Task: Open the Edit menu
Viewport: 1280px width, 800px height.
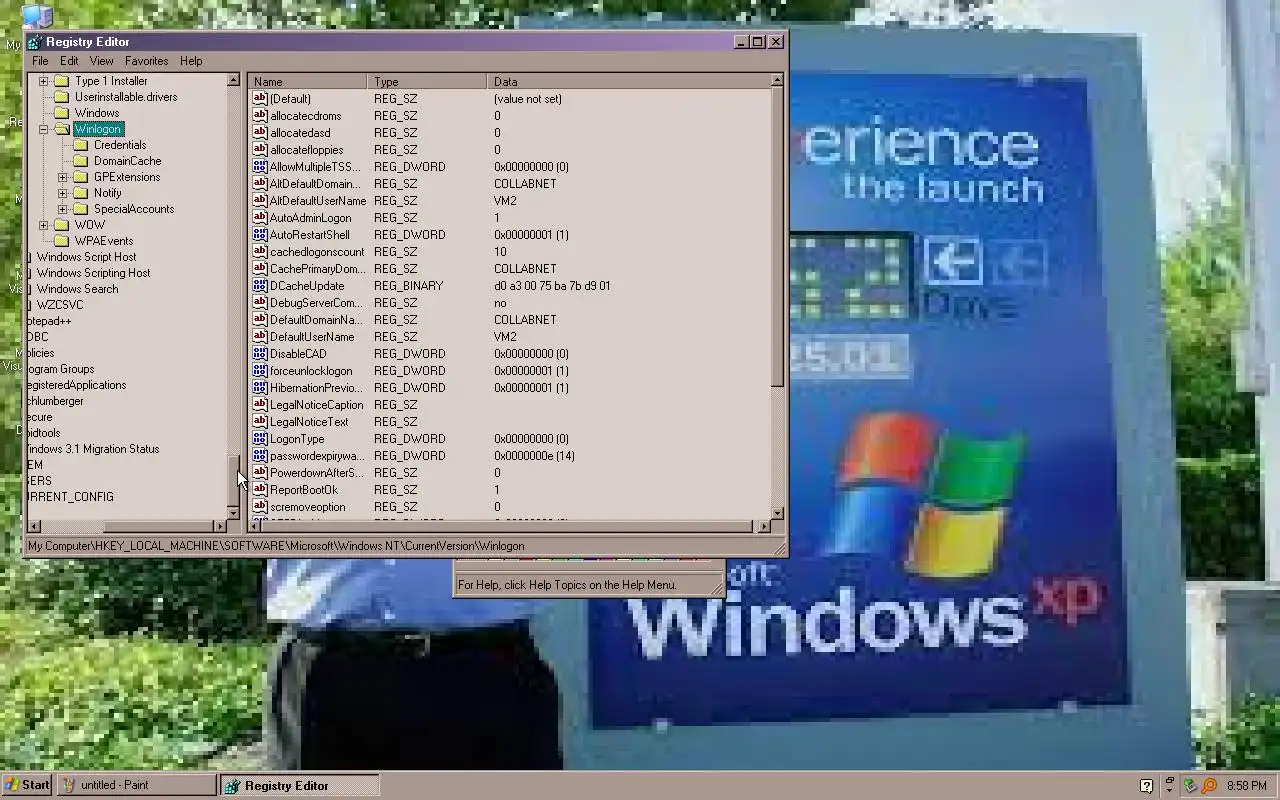Action: coord(69,61)
